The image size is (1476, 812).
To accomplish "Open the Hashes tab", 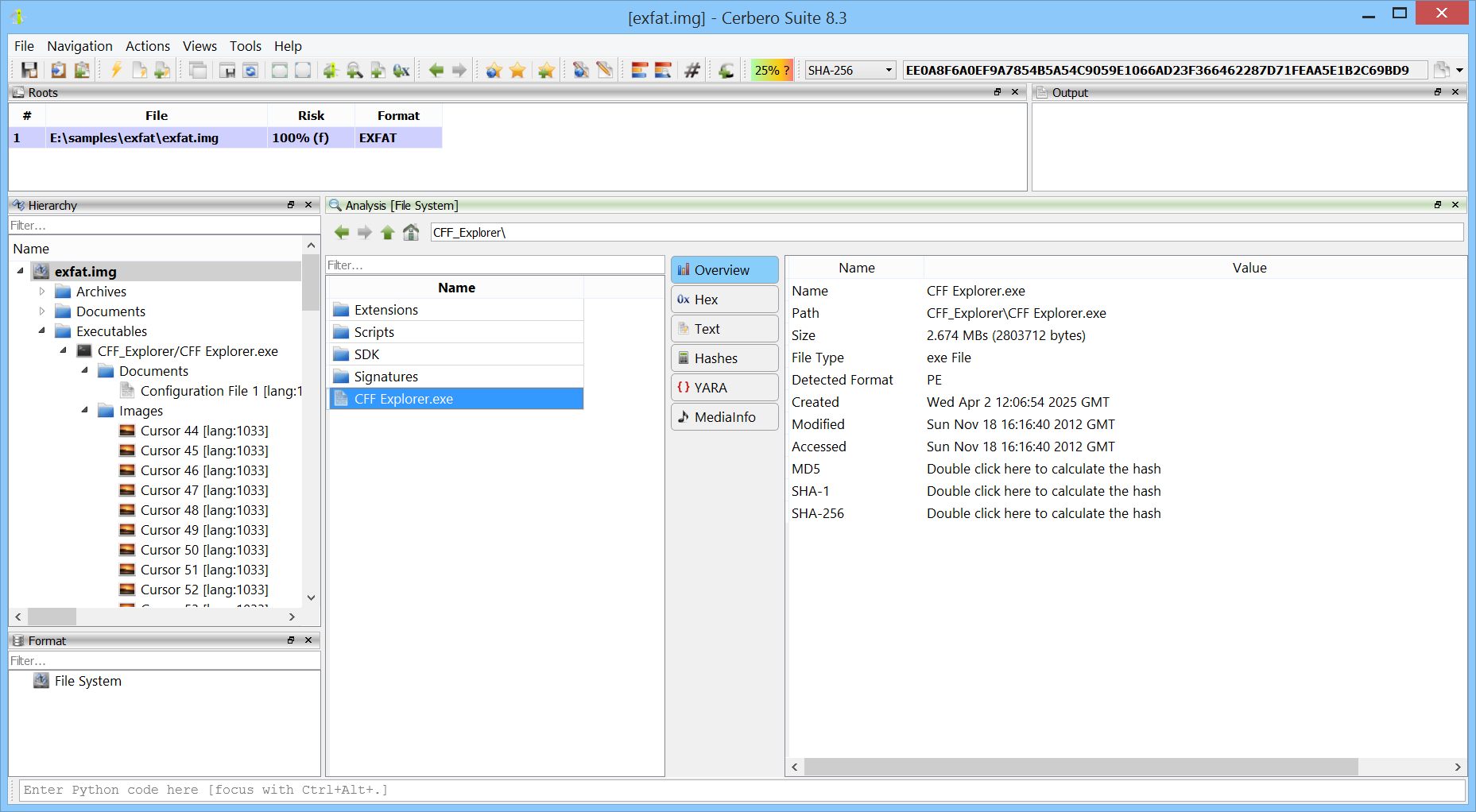I will [725, 358].
